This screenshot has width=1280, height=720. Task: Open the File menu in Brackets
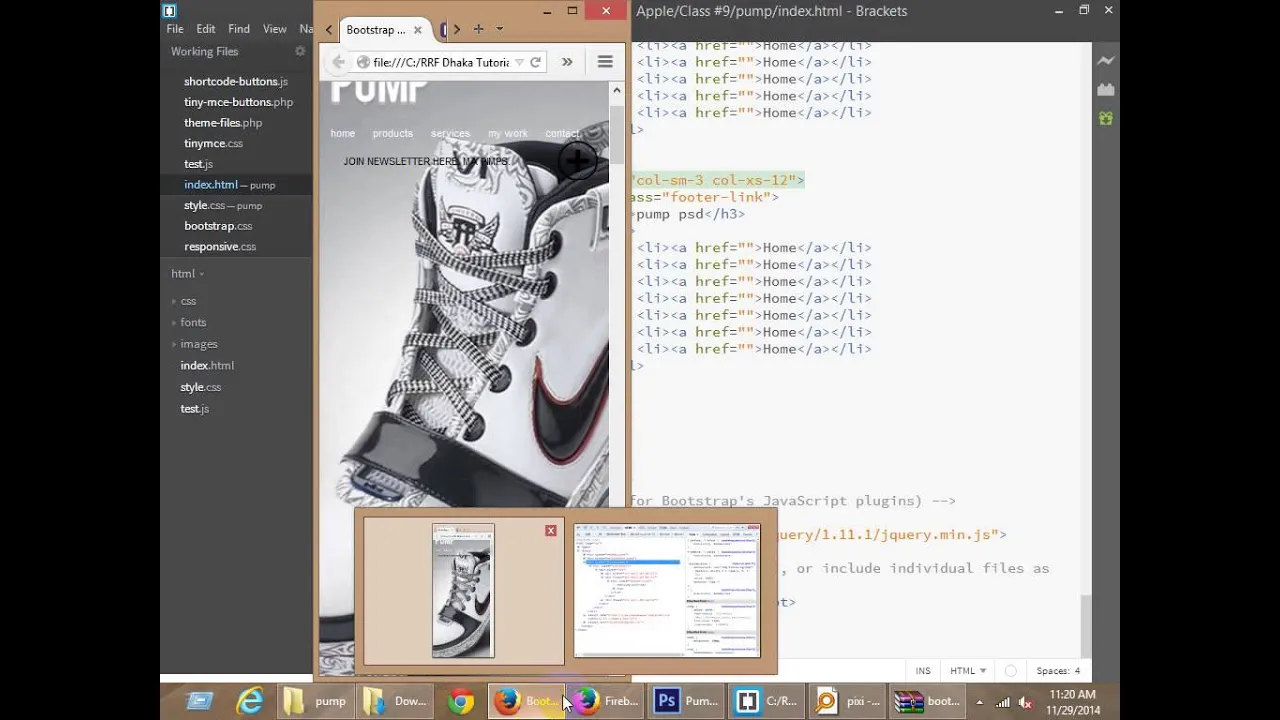pyautogui.click(x=175, y=29)
